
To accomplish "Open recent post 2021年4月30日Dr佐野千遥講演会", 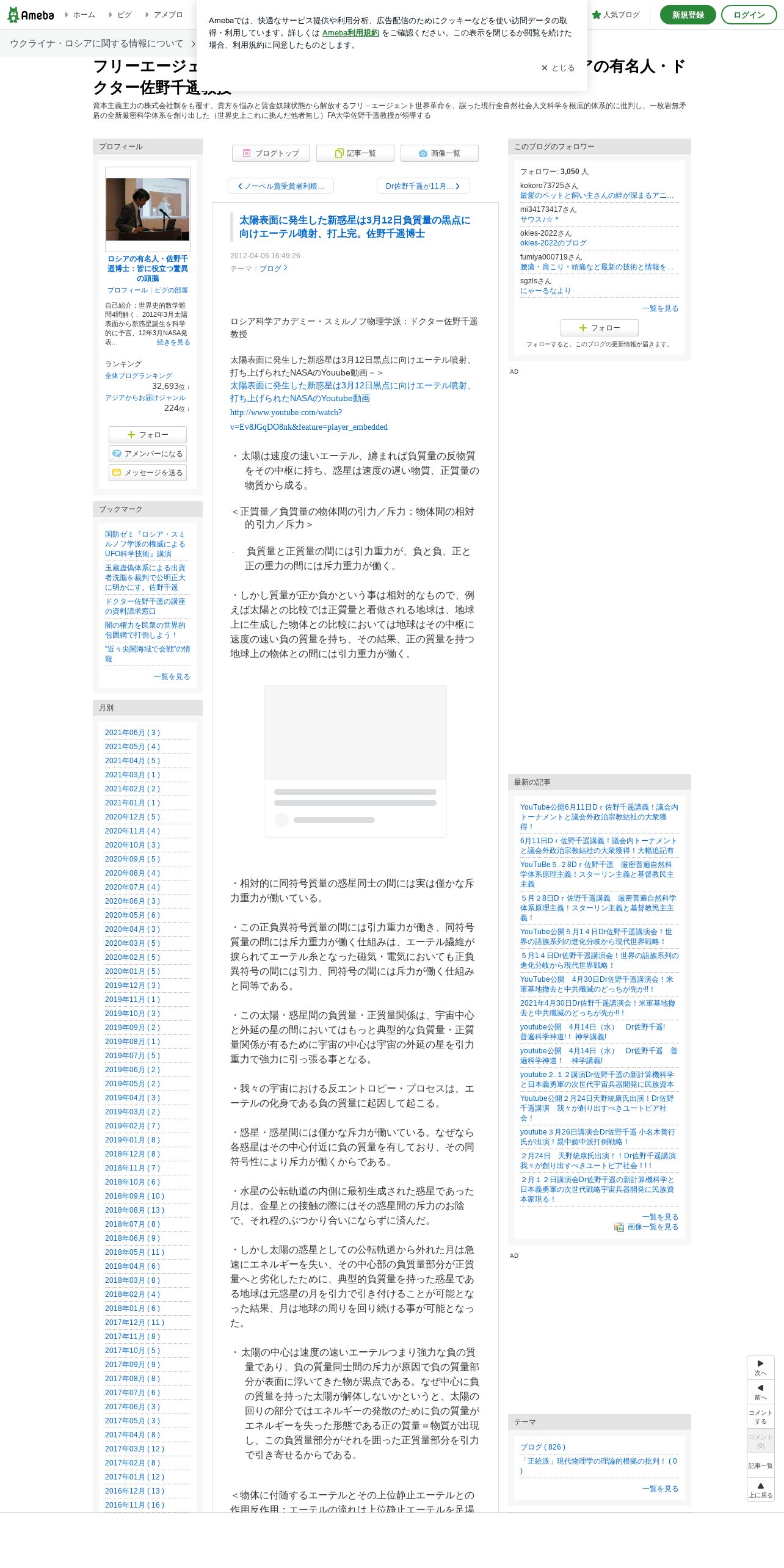I will (598, 1008).
